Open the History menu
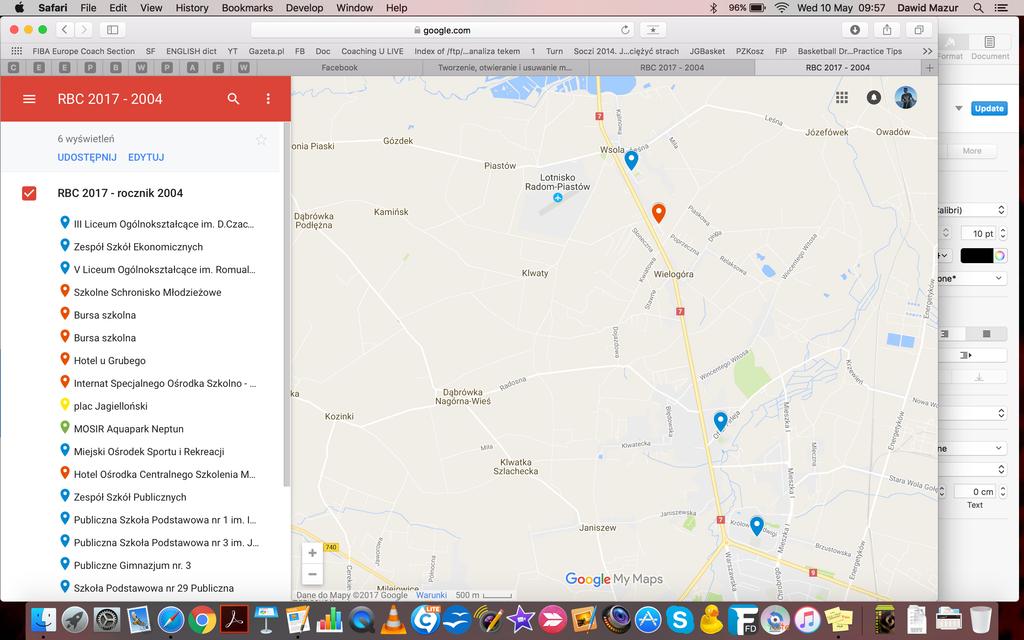The height and width of the screenshot is (640, 1024). coord(192,8)
